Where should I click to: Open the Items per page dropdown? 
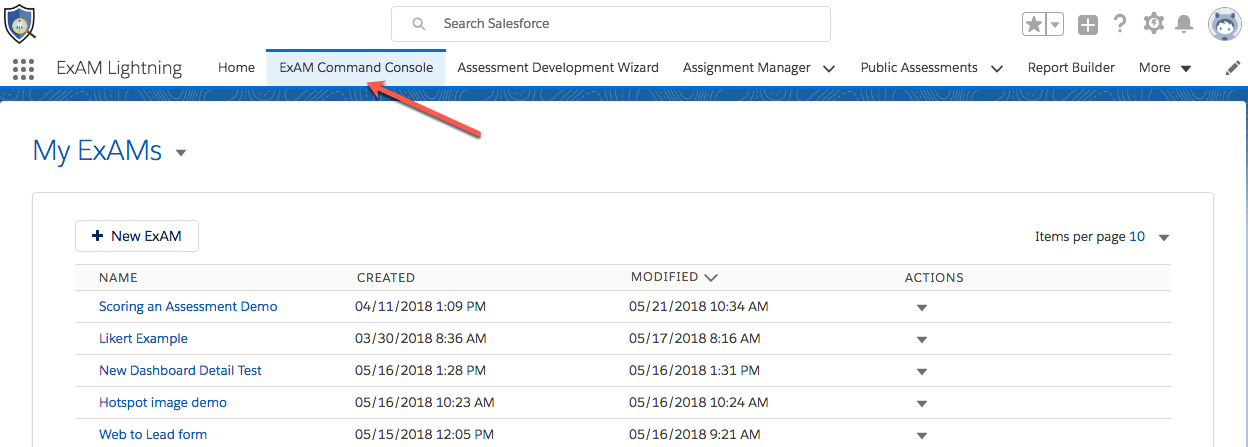[x=1163, y=238]
